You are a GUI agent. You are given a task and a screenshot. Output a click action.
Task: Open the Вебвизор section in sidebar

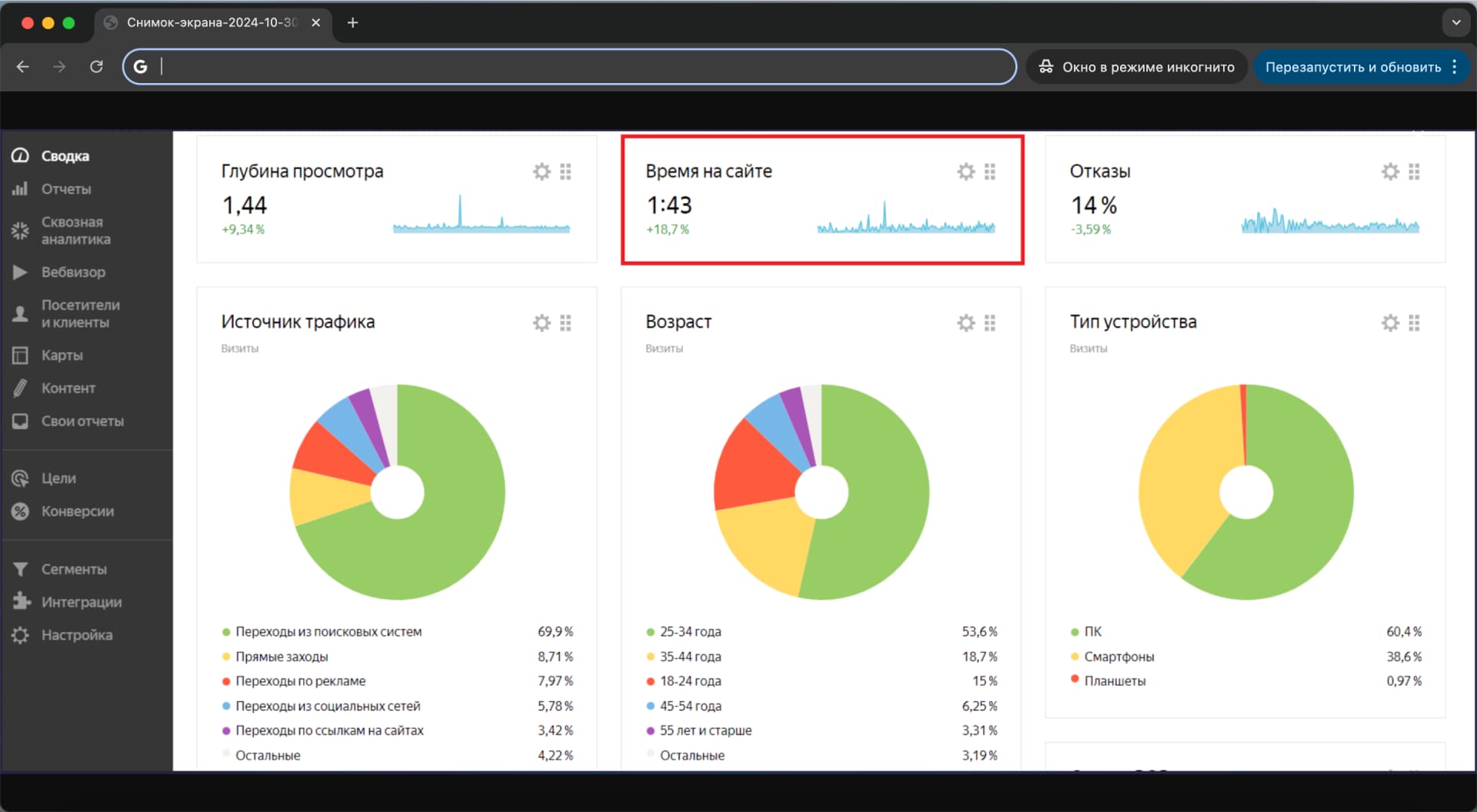point(73,272)
